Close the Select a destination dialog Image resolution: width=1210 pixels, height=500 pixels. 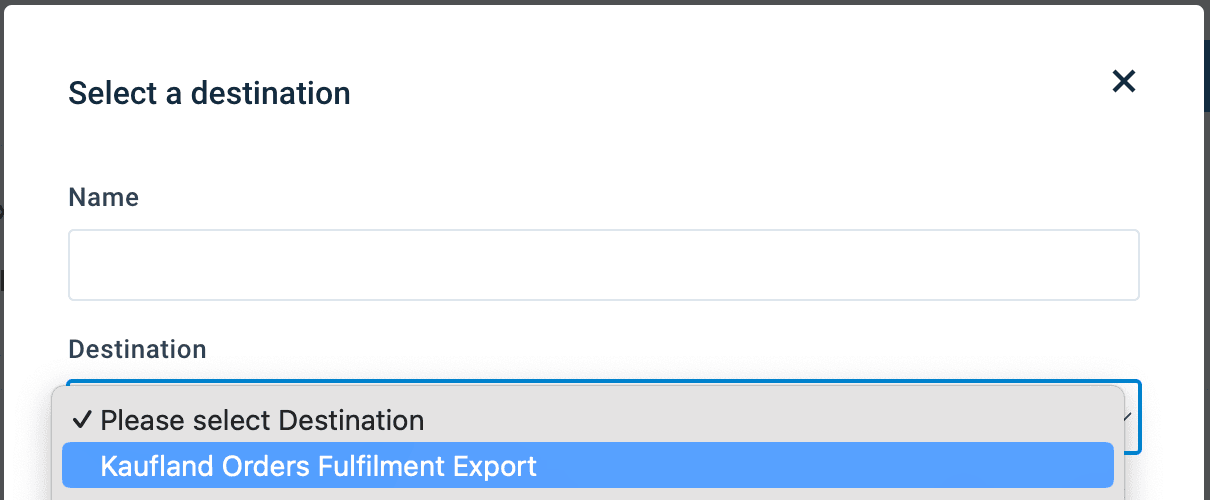1124,82
